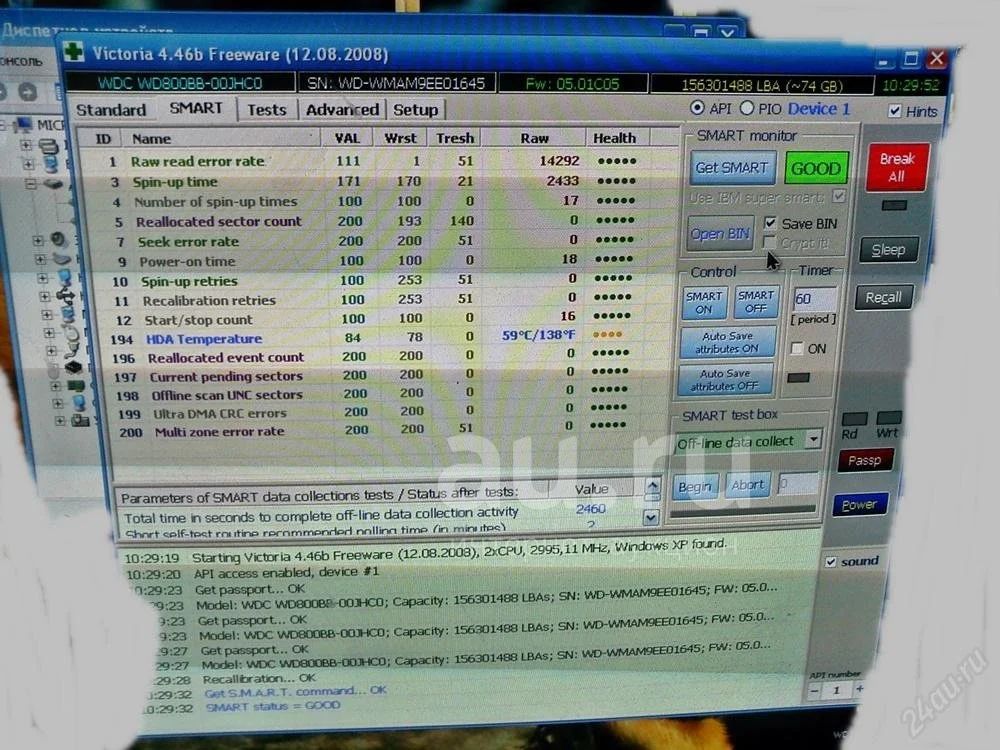Image resolution: width=1000 pixels, height=750 pixels.
Task: Open the Tests tab
Action: coord(267,110)
